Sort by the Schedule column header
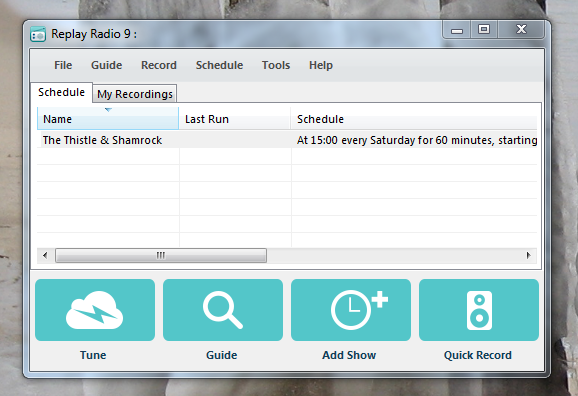 [414, 119]
